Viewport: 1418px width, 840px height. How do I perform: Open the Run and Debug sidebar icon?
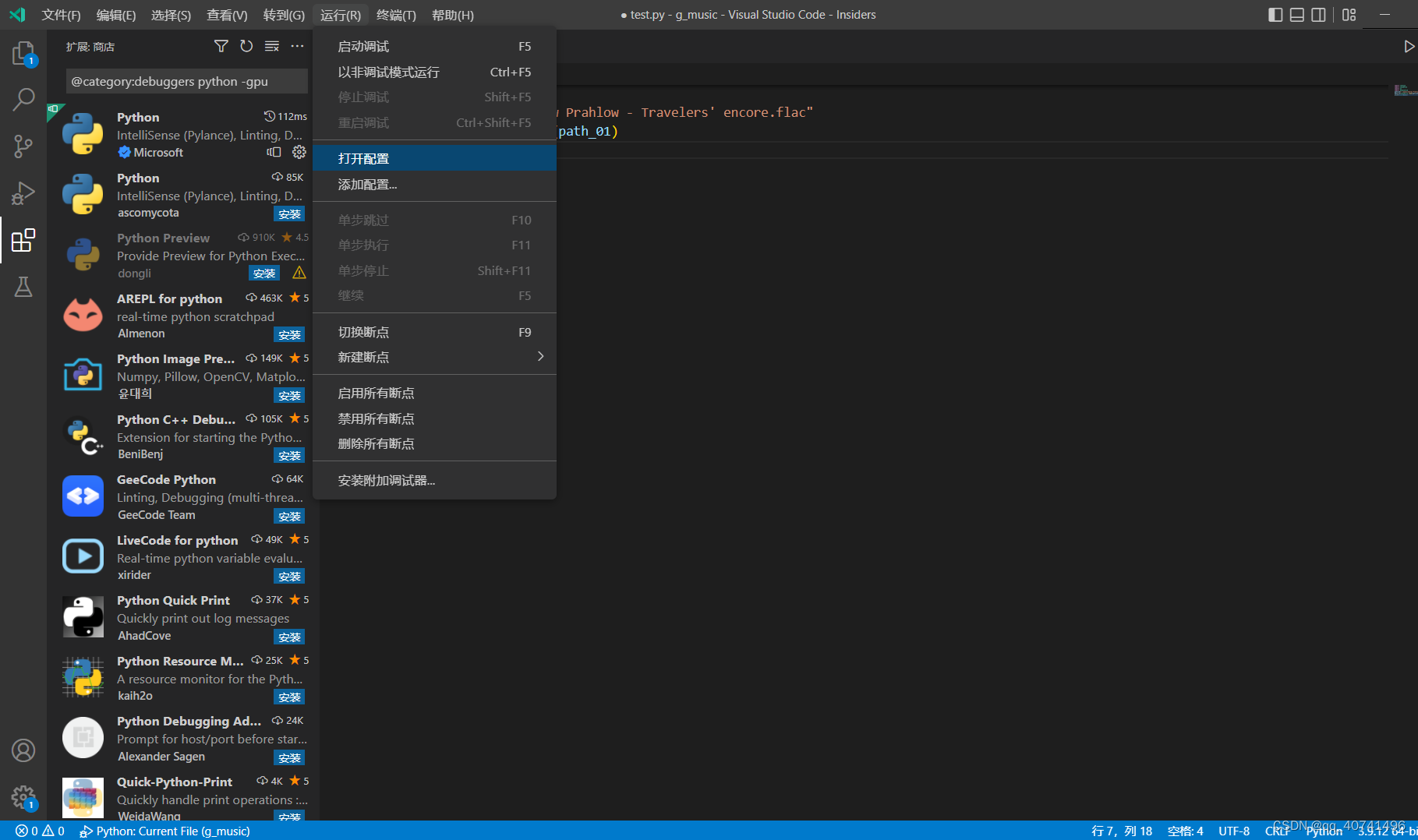tap(23, 192)
